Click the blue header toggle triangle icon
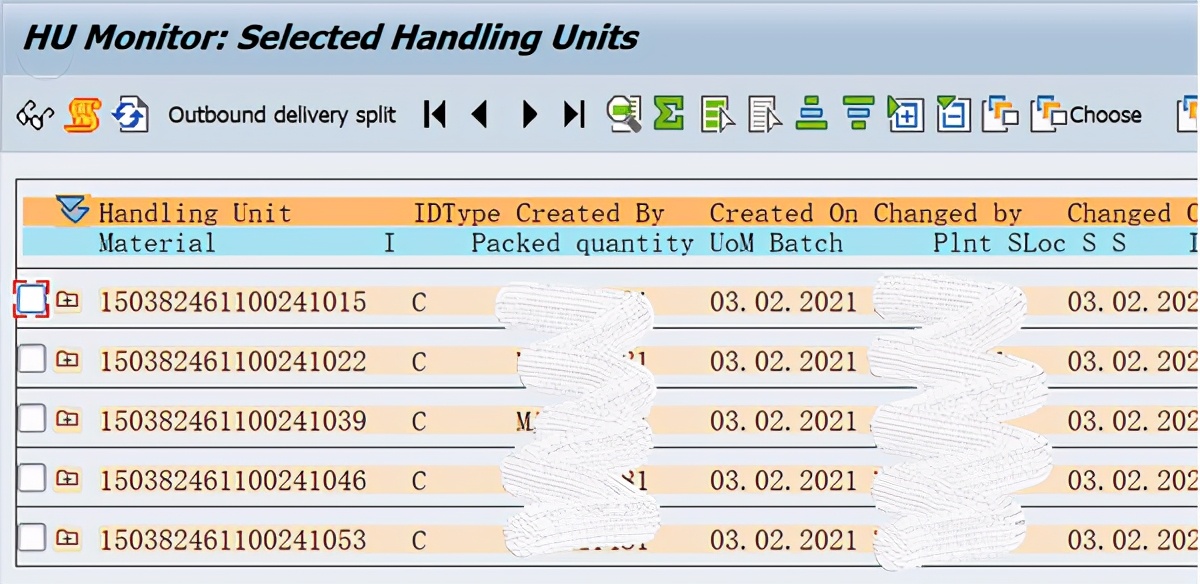The width and height of the screenshot is (1200, 584). point(74,208)
